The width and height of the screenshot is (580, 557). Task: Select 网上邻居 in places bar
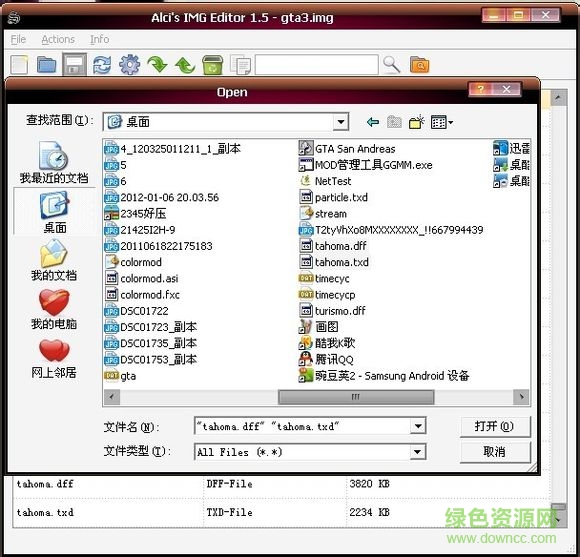coord(54,358)
